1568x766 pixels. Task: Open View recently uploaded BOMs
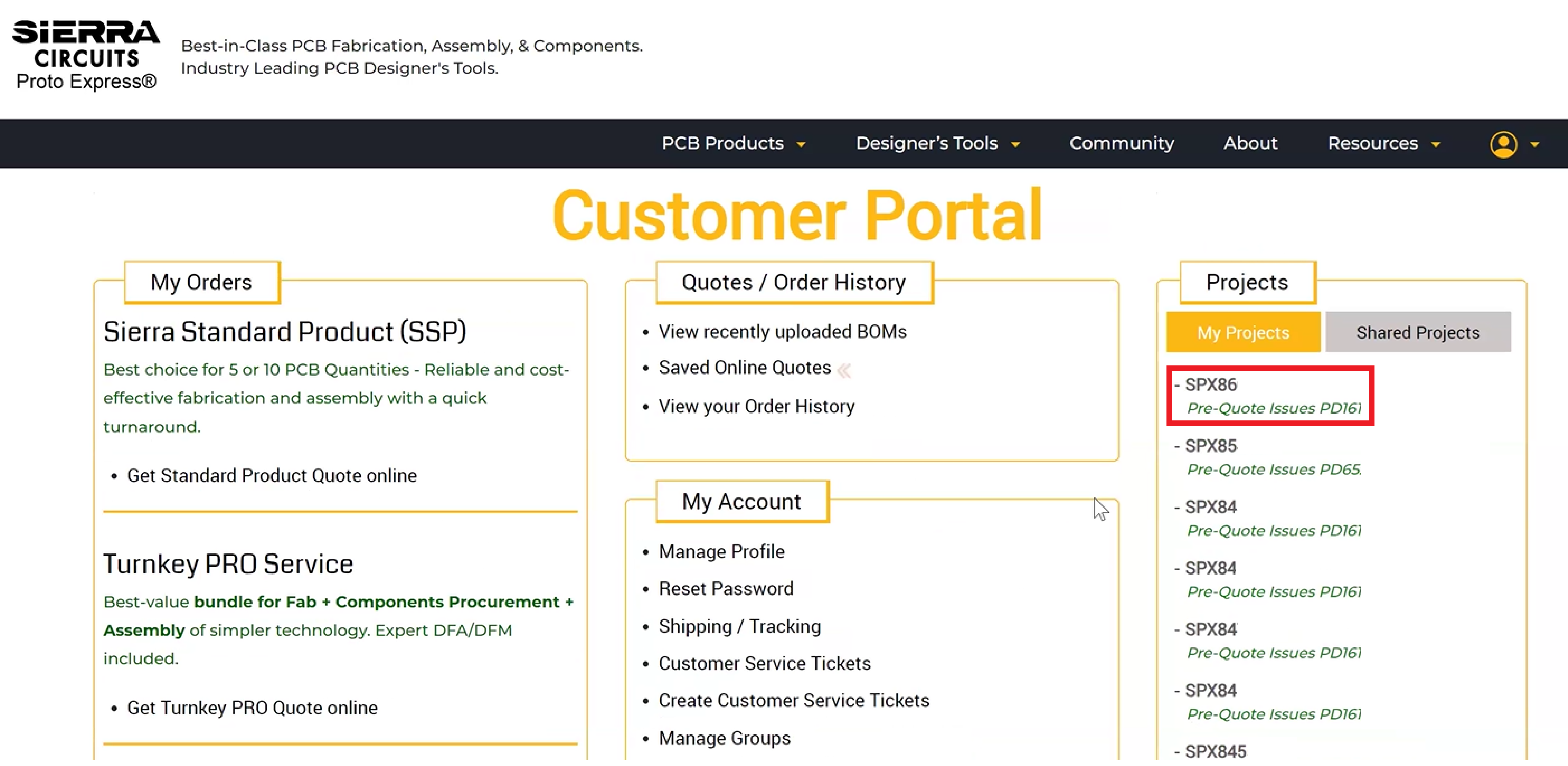click(782, 332)
